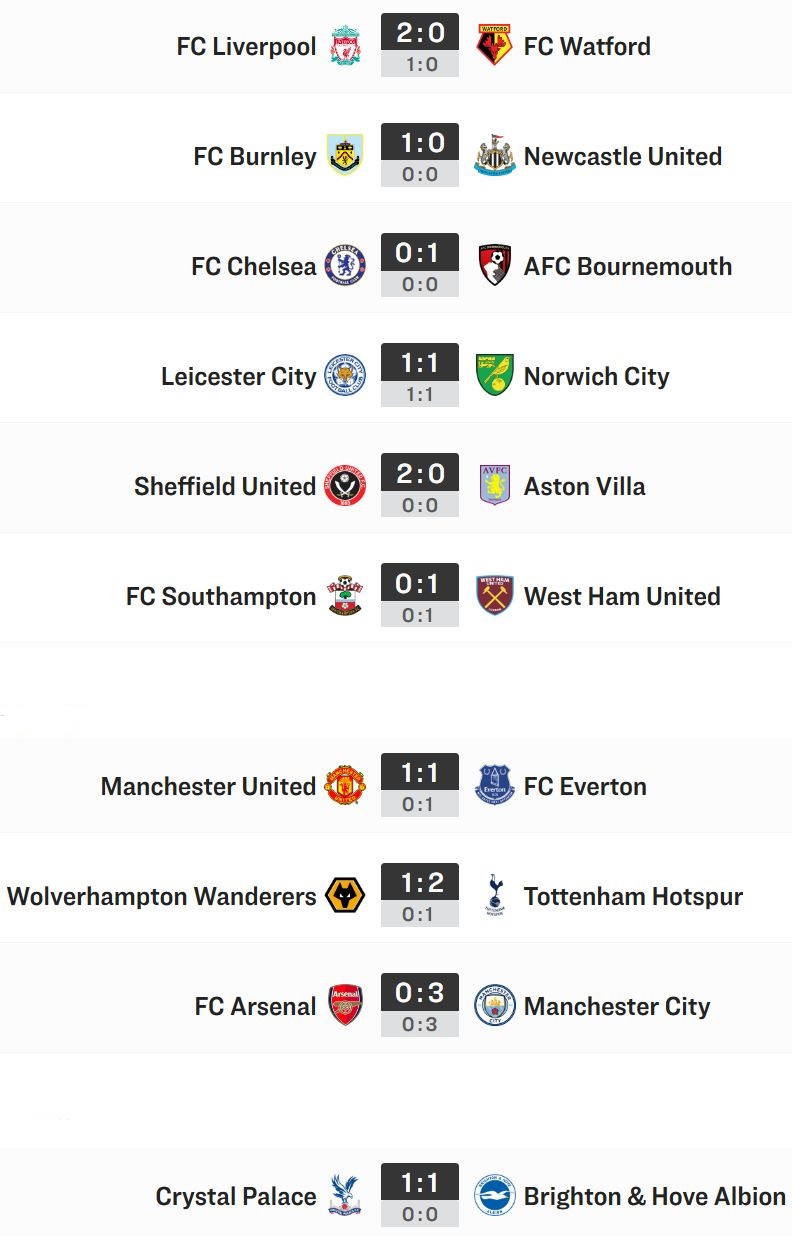Click the Aston Villa team name
The width and height of the screenshot is (792, 1236).
tap(585, 487)
